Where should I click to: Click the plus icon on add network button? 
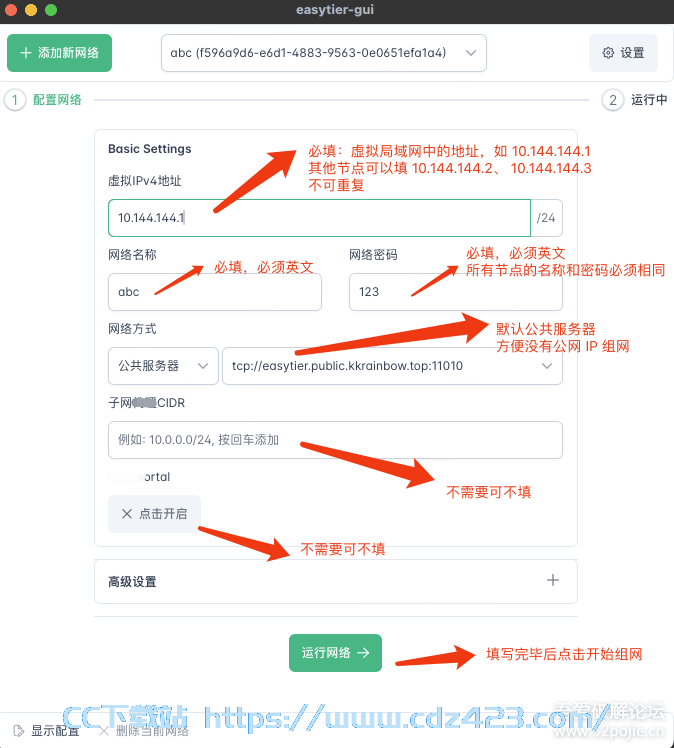(26, 52)
